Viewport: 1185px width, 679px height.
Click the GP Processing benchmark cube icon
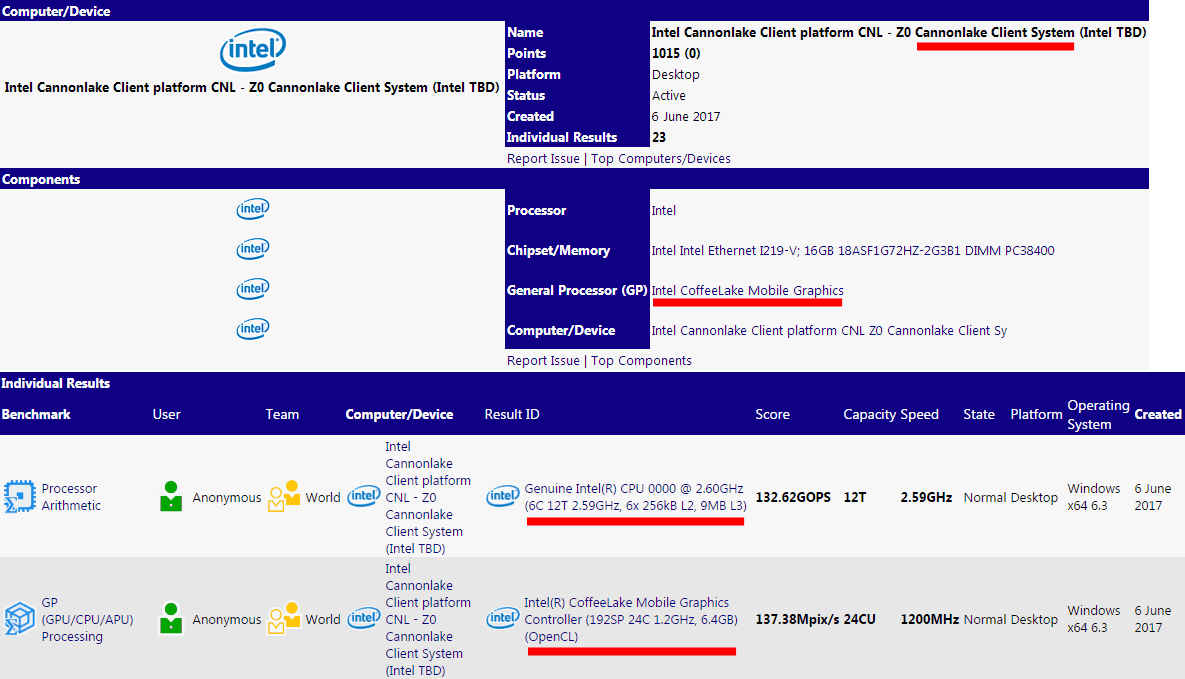(19, 619)
